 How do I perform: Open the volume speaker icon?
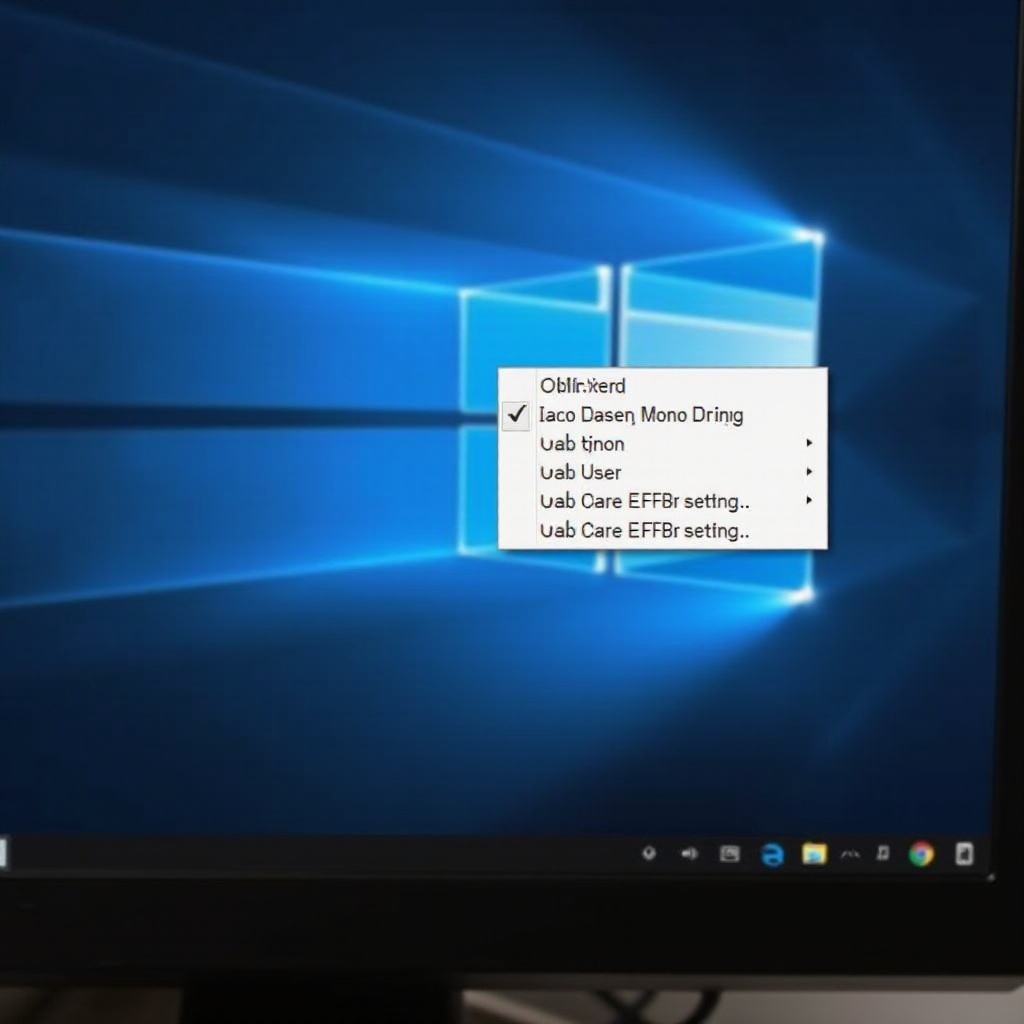coord(689,853)
